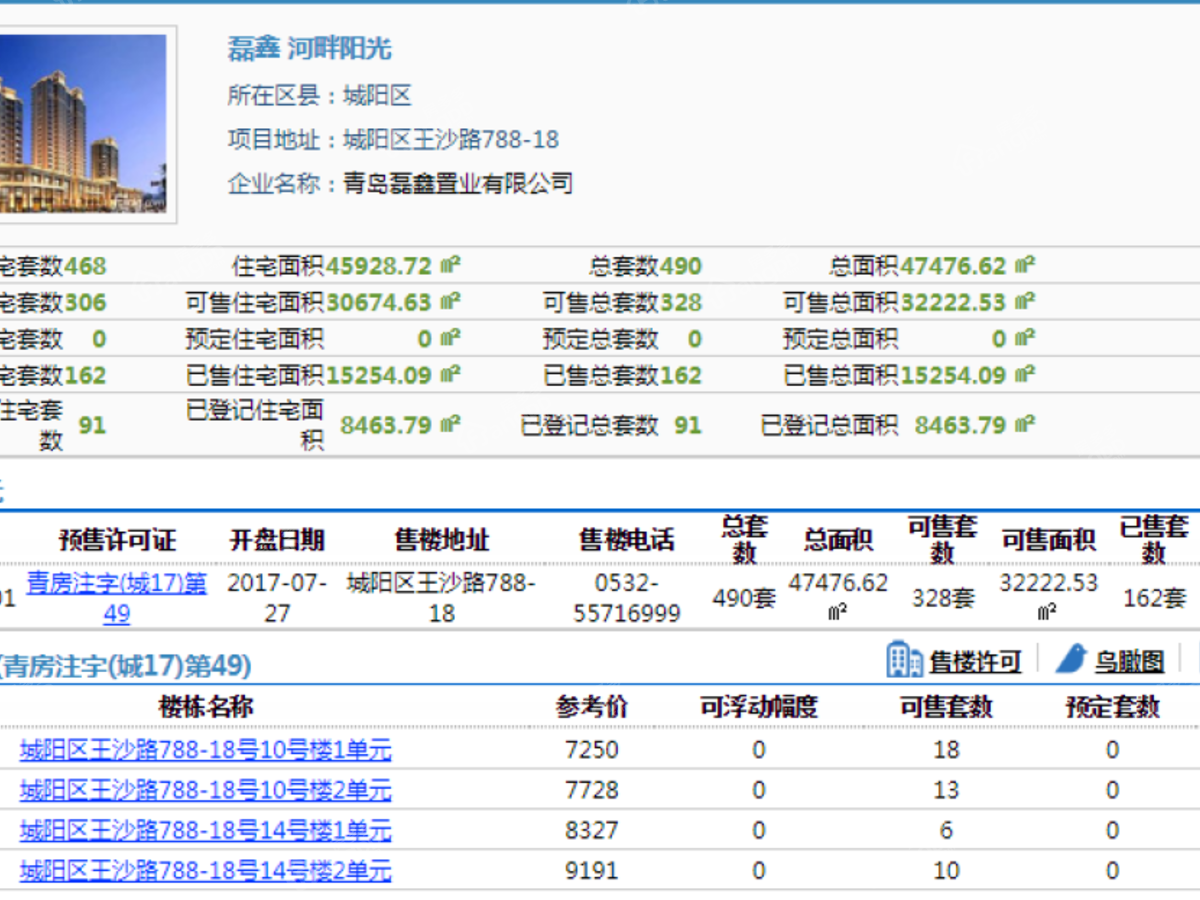The height and width of the screenshot is (900, 1200).
Task: Open building link 14号楼2单元
Action: tap(205, 871)
